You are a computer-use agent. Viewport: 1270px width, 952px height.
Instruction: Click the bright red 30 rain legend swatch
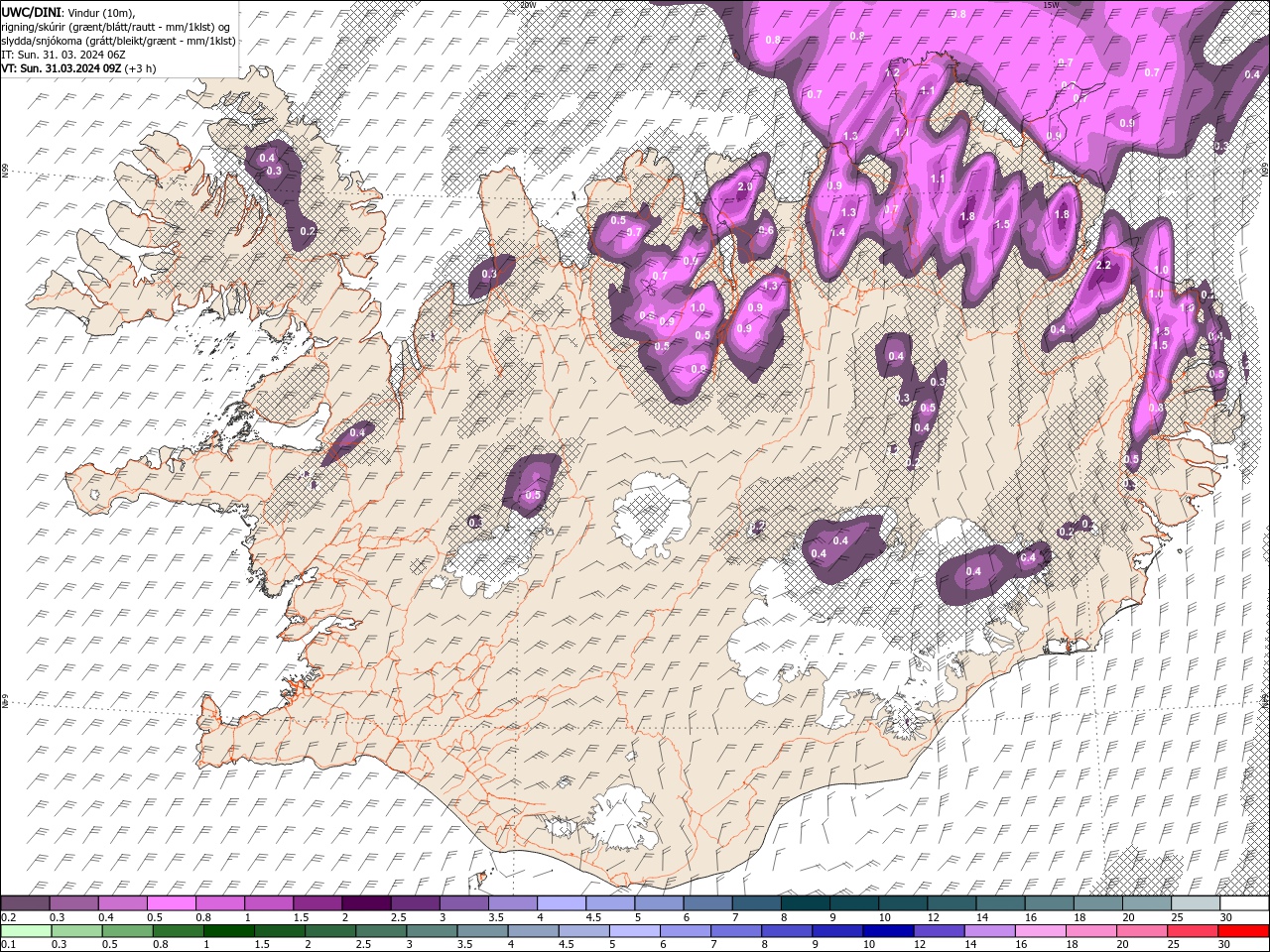pyautogui.click(x=1242, y=931)
